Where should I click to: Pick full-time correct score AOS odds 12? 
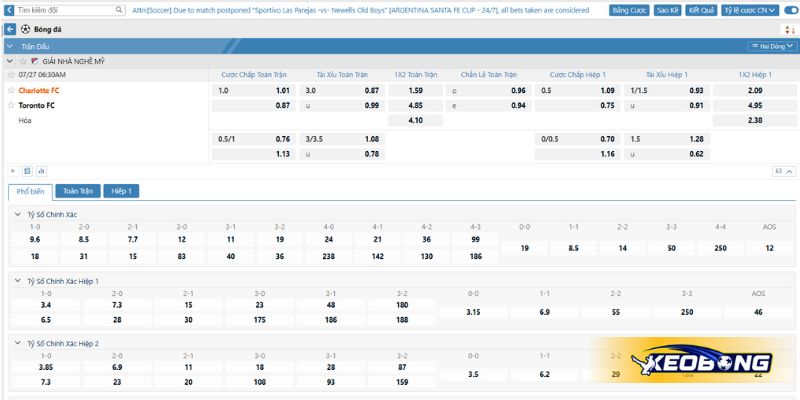click(x=769, y=248)
